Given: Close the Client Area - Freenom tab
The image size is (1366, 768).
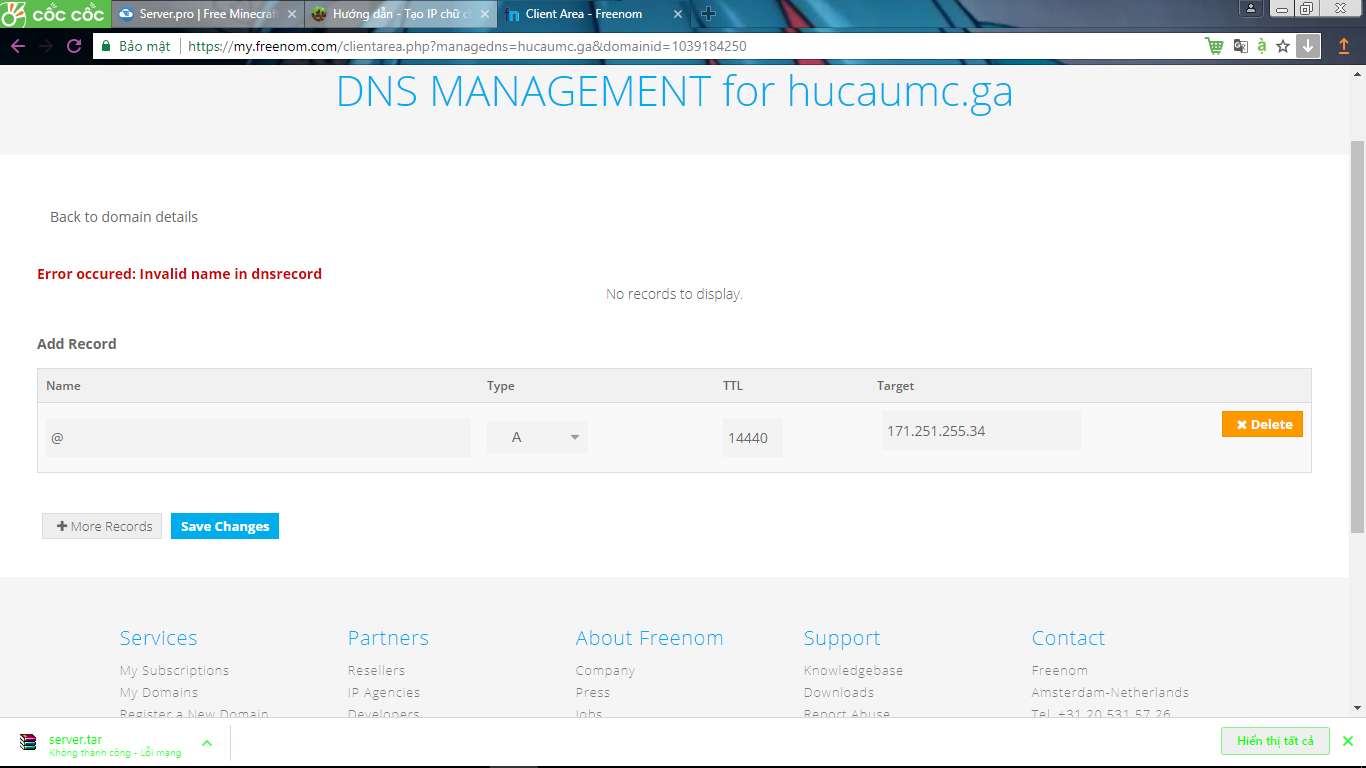Looking at the screenshot, I should pos(677,14).
